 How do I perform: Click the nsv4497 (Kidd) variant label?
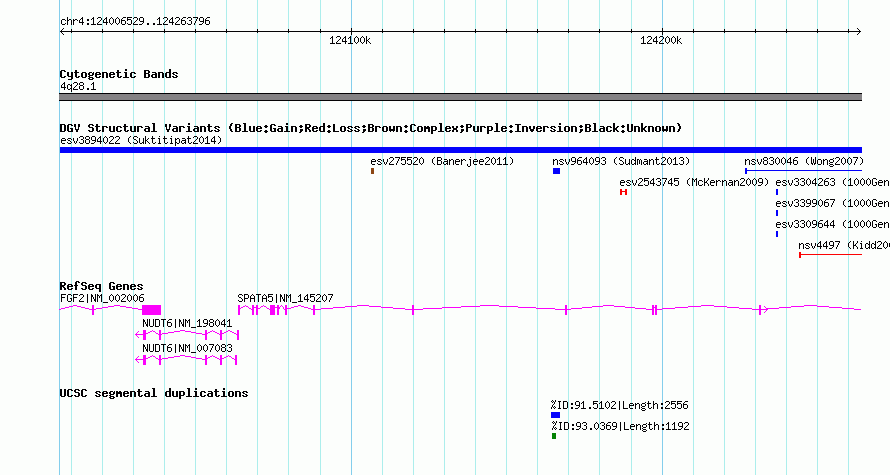point(843,245)
